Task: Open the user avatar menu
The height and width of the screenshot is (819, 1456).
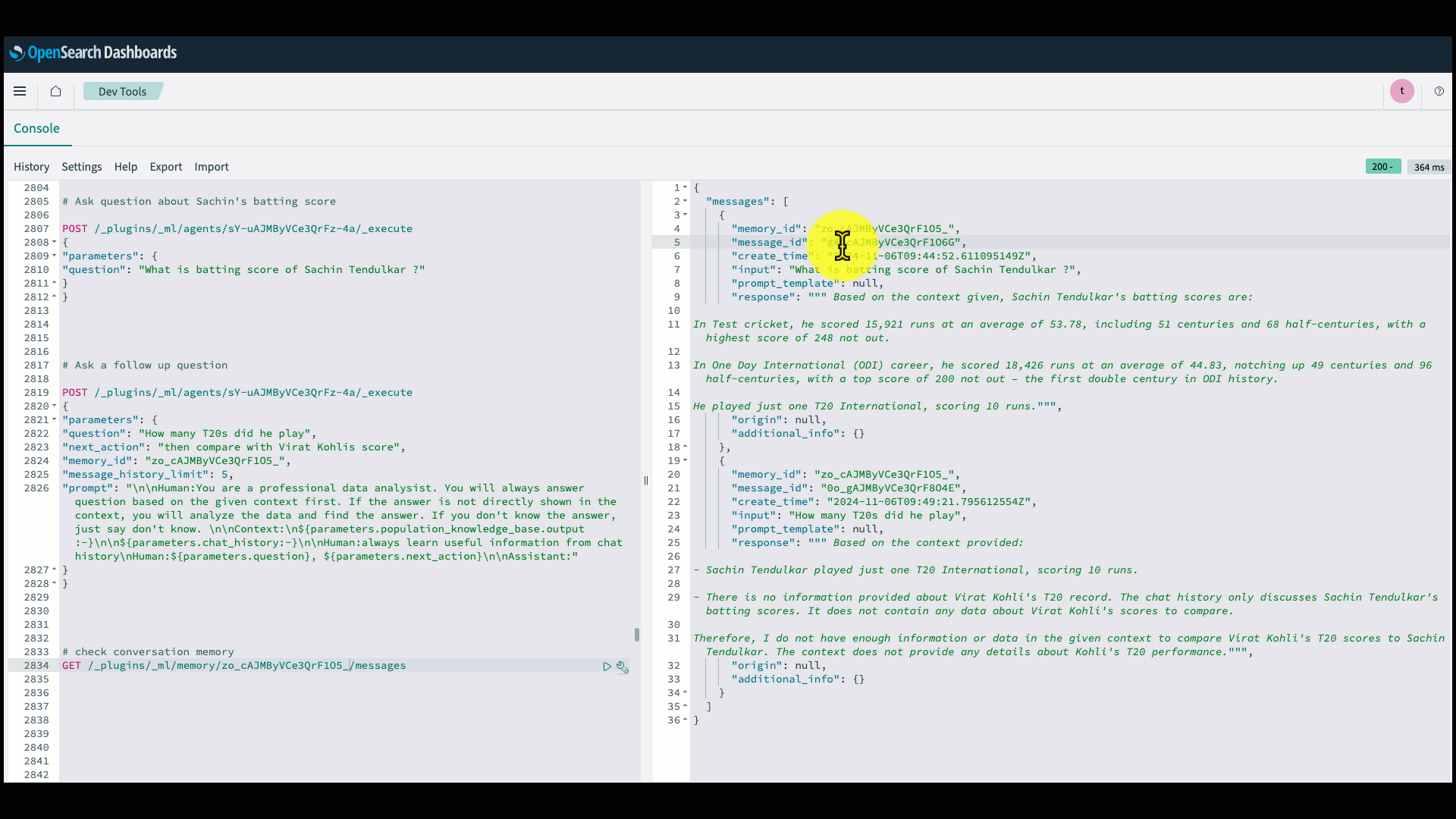Action: coord(1401,91)
